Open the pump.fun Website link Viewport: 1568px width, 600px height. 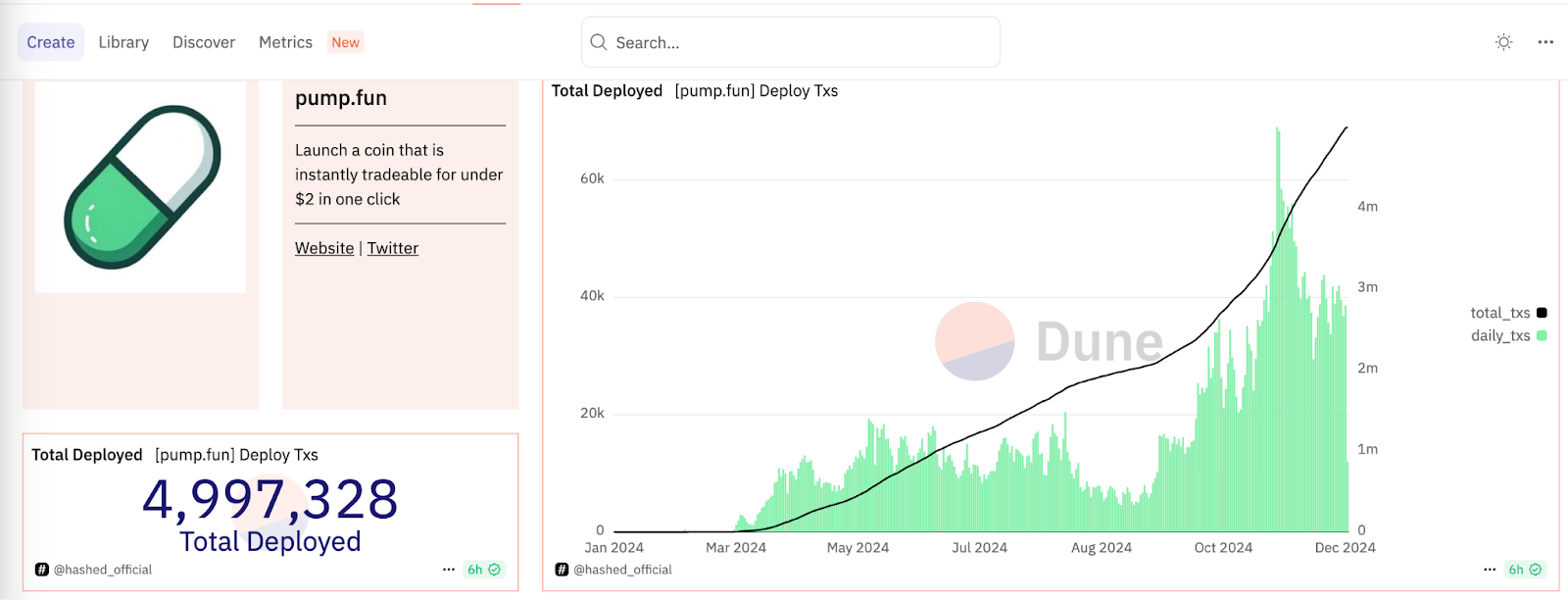click(x=324, y=248)
